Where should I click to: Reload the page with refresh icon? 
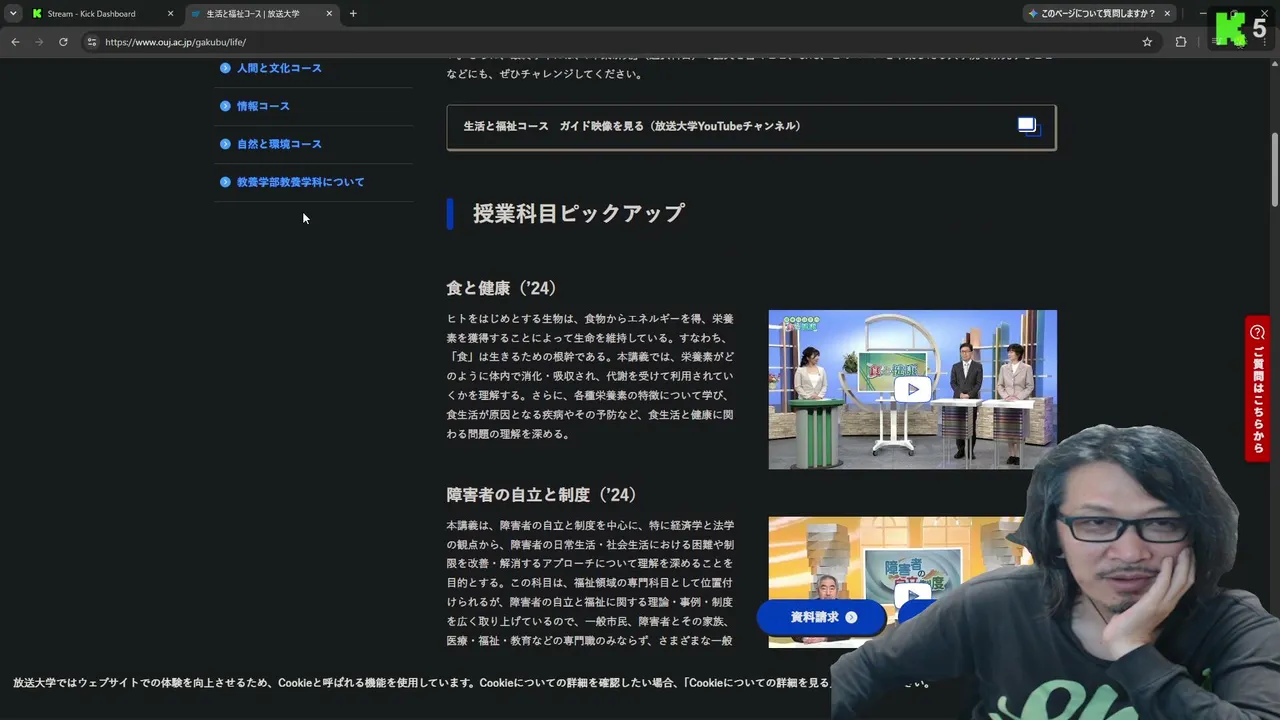coord(63,42)
